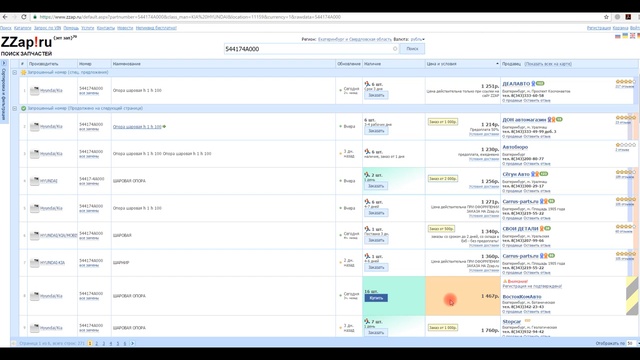Bookmark this page with the star icon
This screenshot has height=360, width=640.
pos(606,17)
